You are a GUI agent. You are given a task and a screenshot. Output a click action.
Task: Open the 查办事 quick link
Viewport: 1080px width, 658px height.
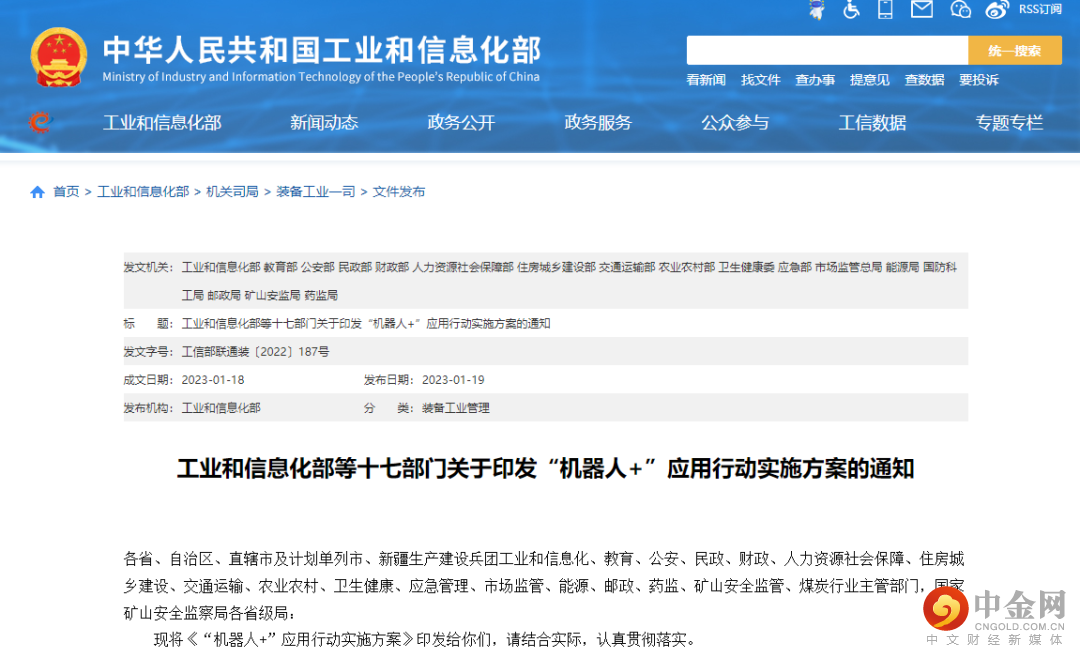815,80
